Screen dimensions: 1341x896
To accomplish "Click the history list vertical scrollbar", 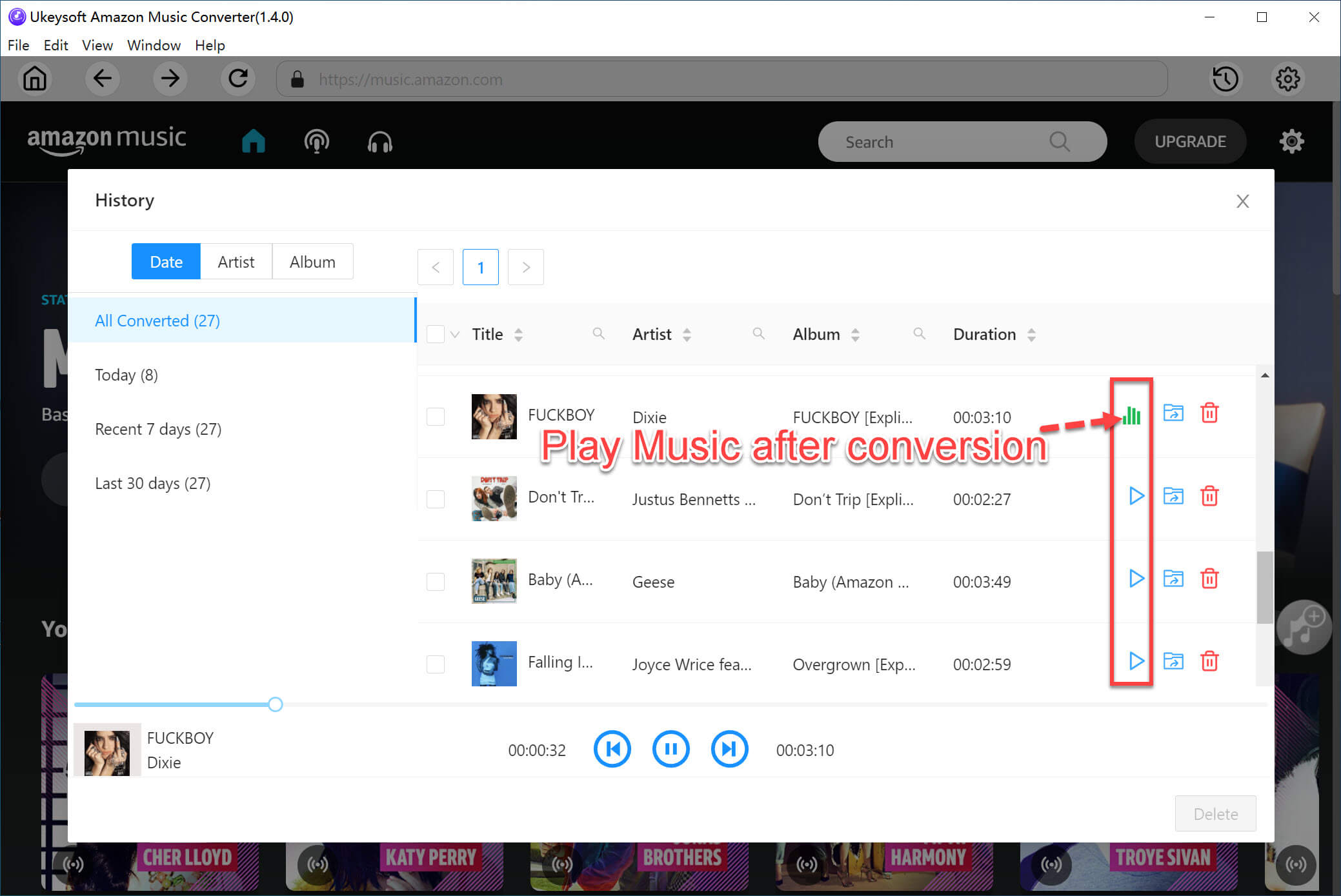I will [x=1265, y=587].
